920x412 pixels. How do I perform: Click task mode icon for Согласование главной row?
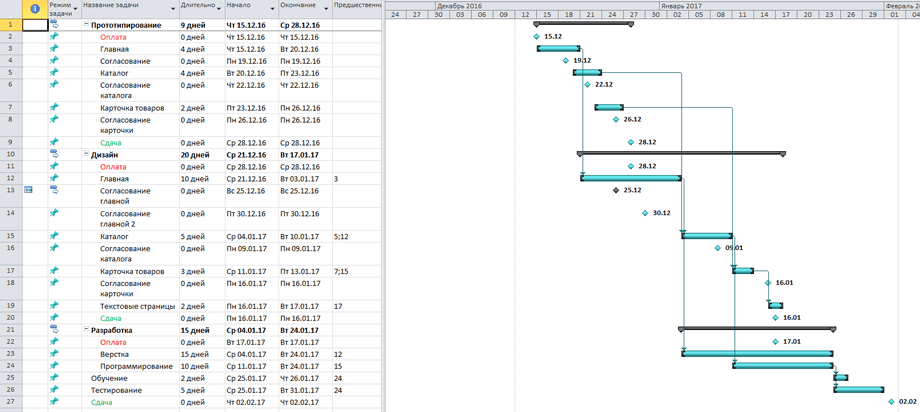click(54, 190)
